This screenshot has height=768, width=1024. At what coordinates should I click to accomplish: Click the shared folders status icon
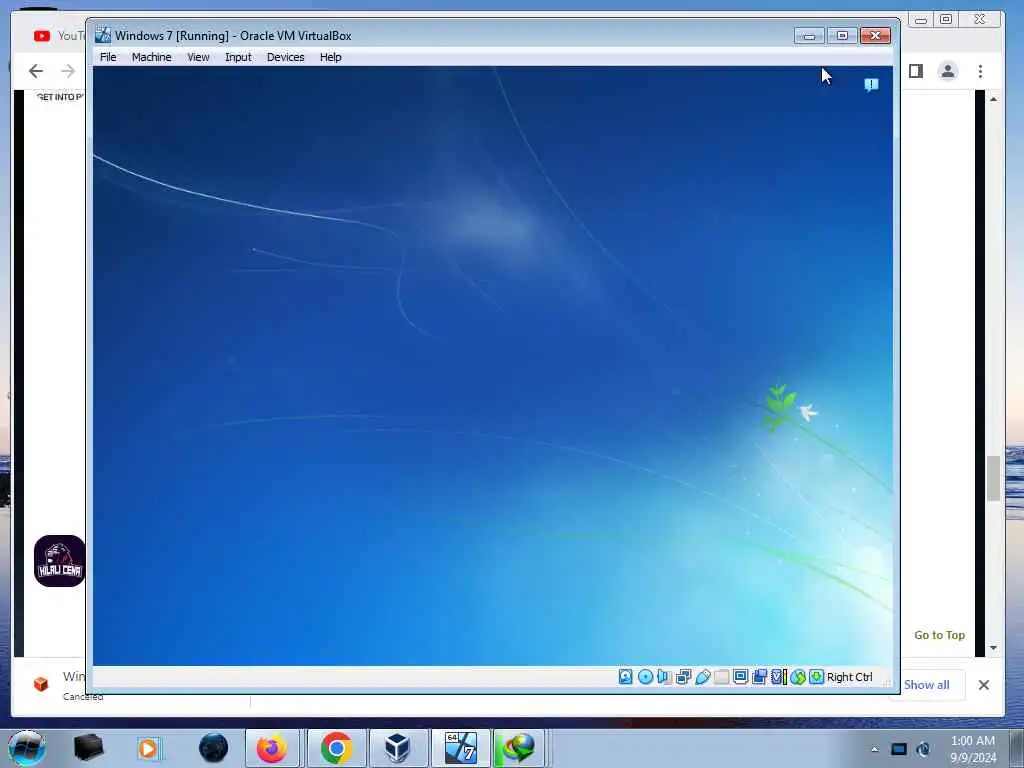(x=721, y=677)
